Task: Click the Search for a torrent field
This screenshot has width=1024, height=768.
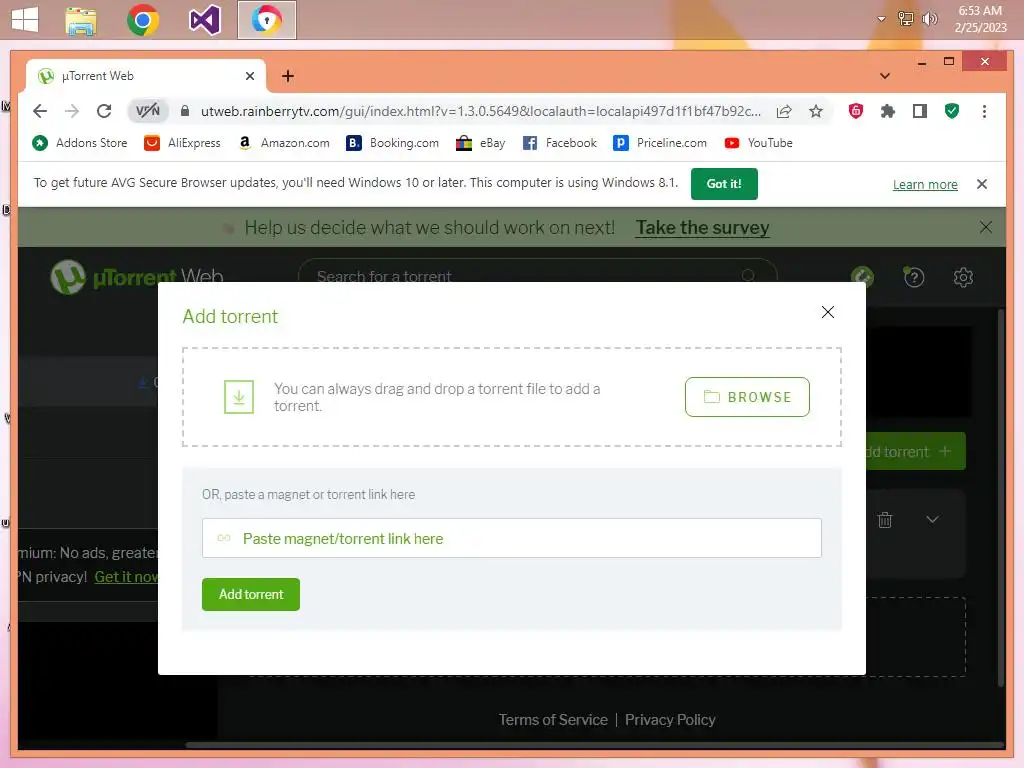Action: [537, 276]
